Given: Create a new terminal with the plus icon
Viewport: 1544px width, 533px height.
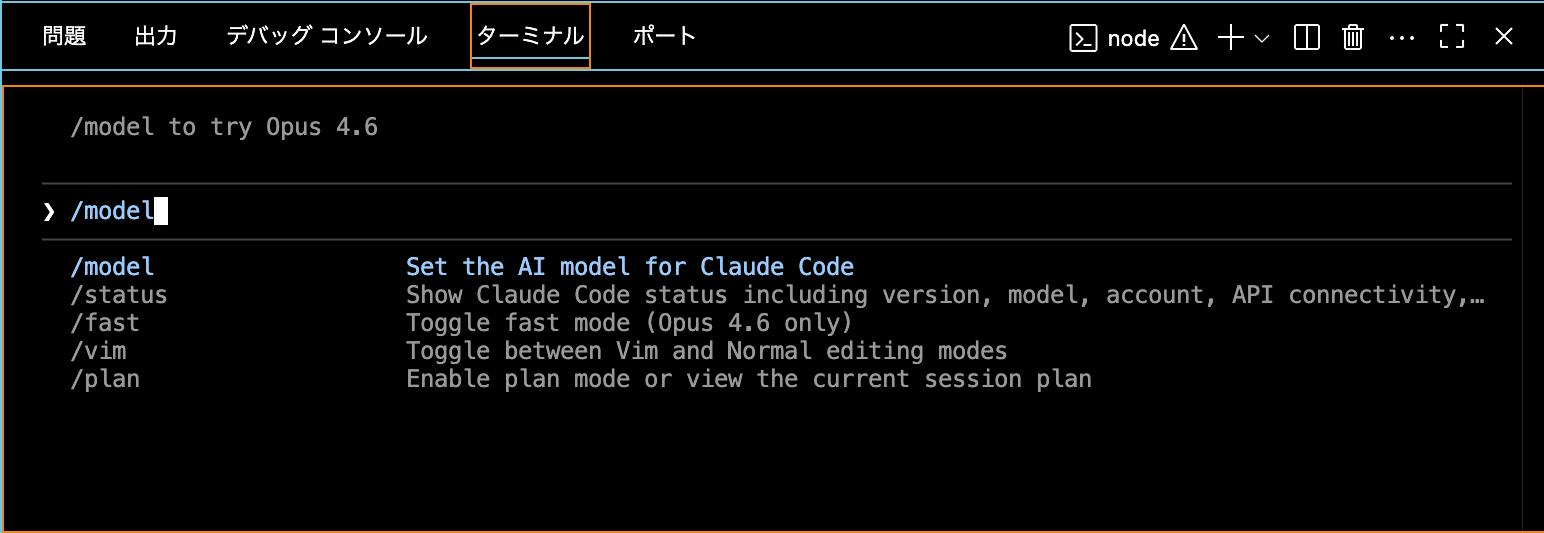Looking at the screenshot, I should click(x=1231, y=38).
